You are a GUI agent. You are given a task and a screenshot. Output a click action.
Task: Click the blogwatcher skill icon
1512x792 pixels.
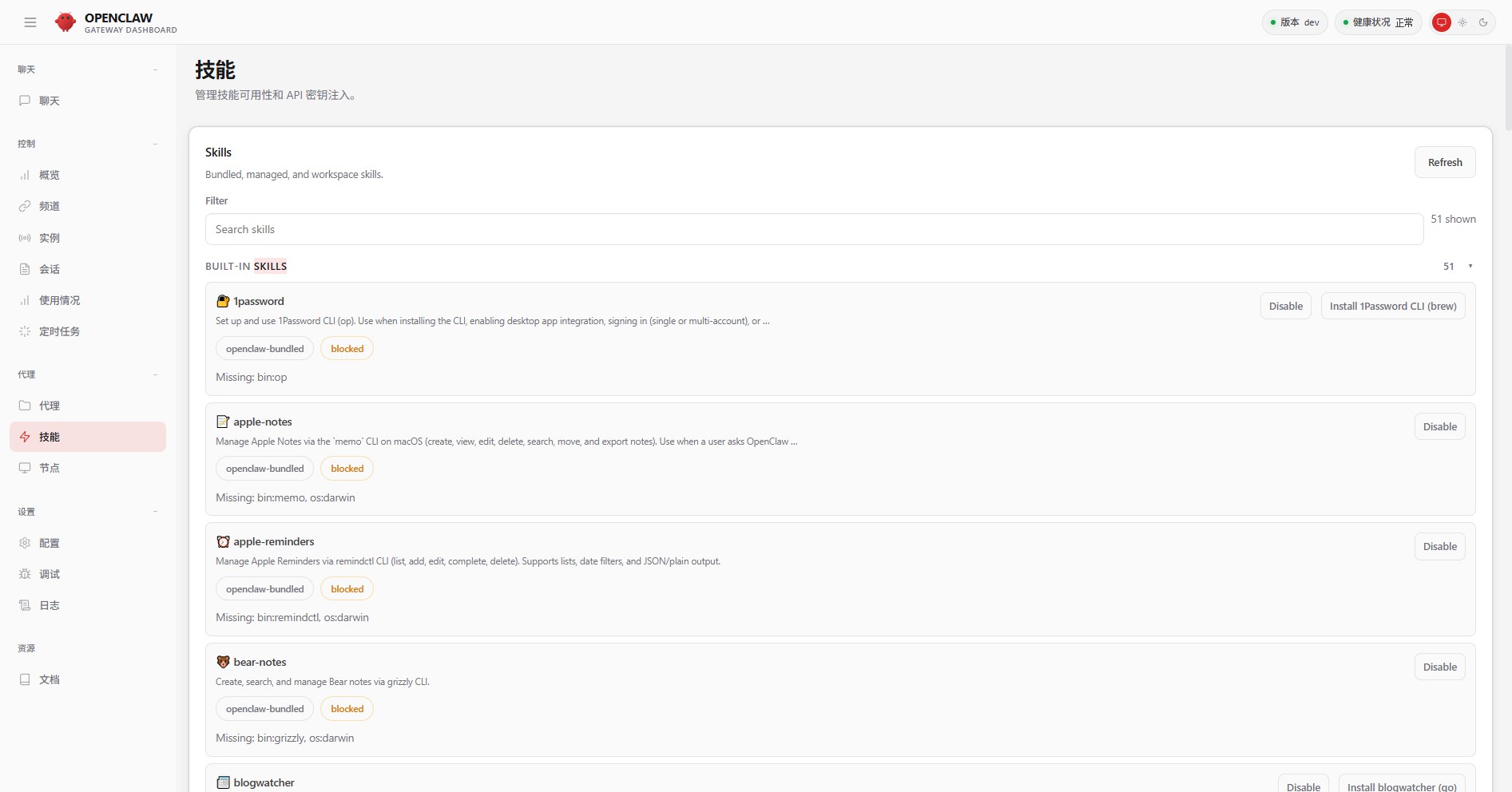click(x=223, y=782)
